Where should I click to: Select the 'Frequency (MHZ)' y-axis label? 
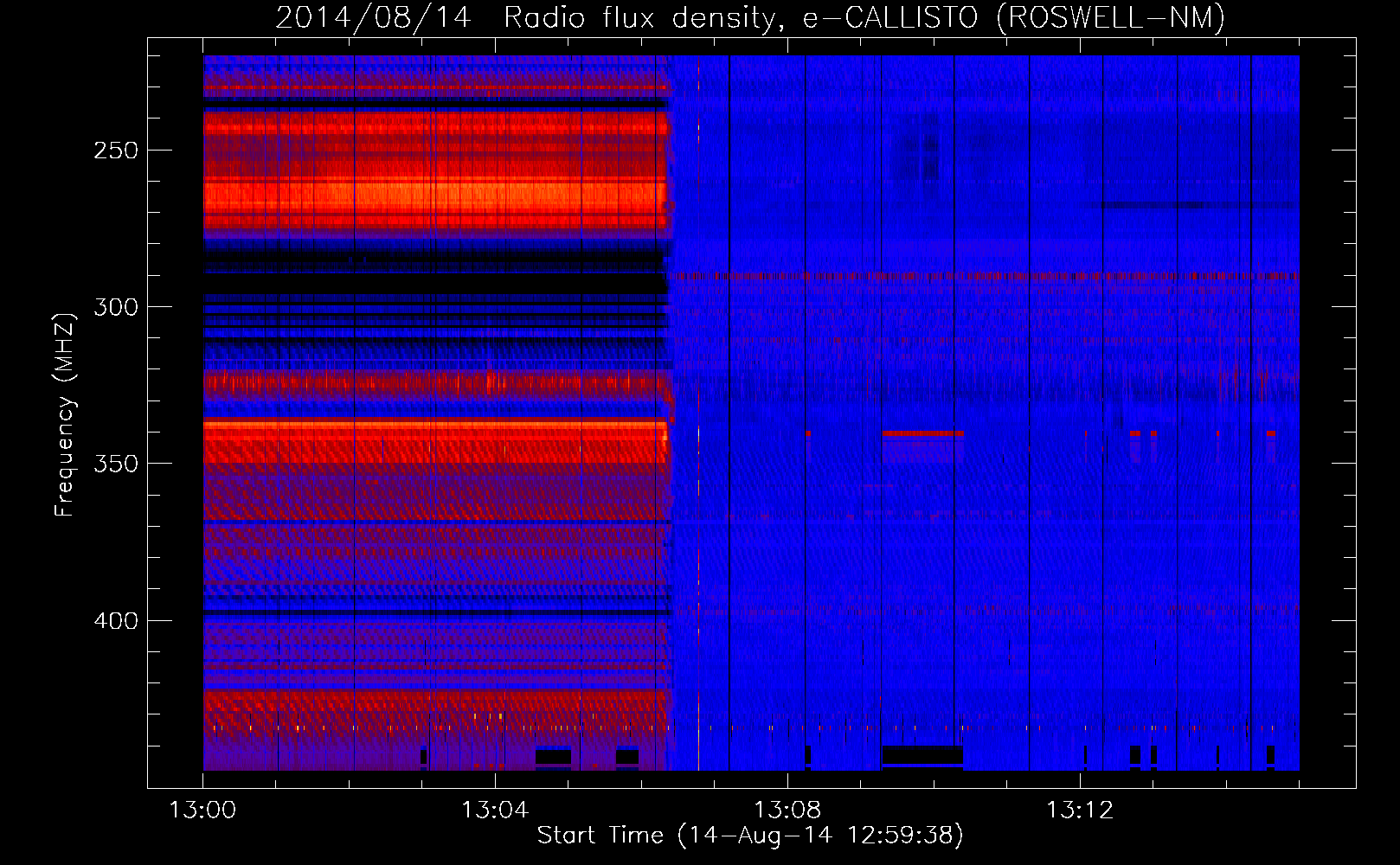[65, 414]
